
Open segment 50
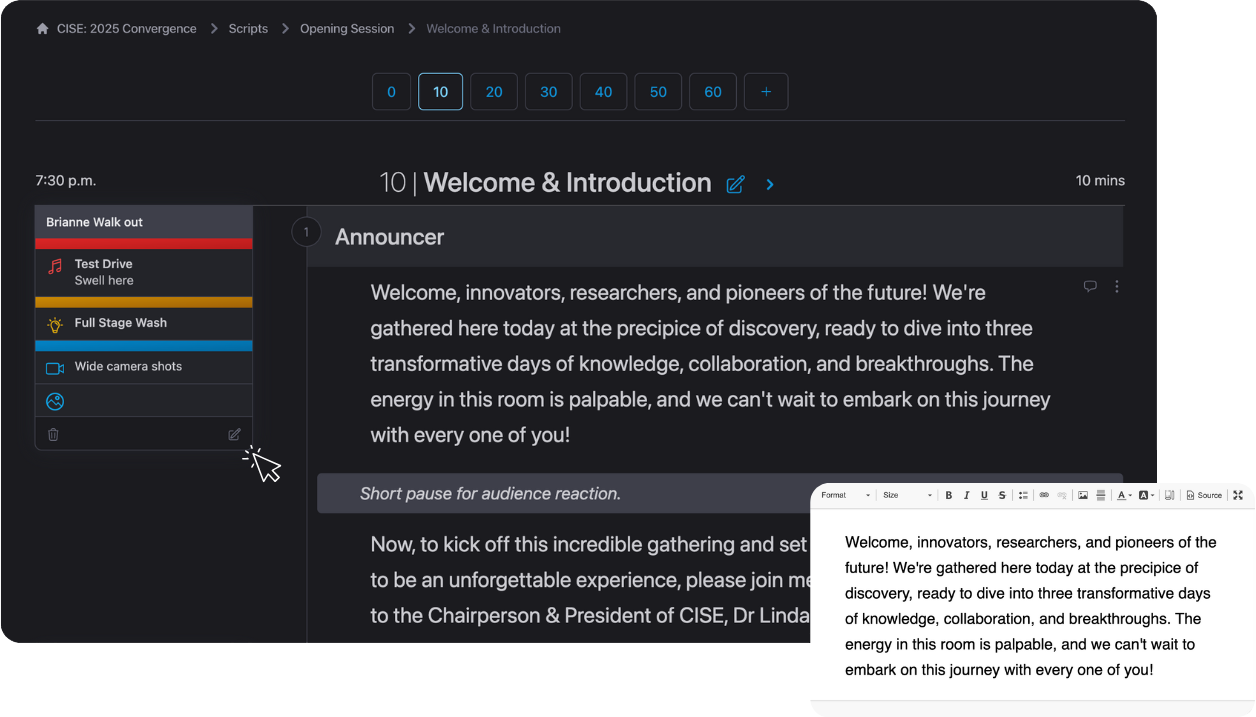[x=658, y=92]
